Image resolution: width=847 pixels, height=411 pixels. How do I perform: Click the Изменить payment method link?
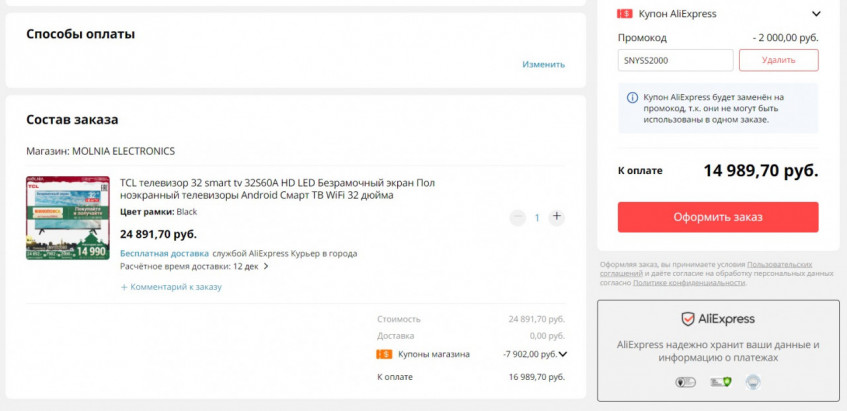click(x=543, y=64)
